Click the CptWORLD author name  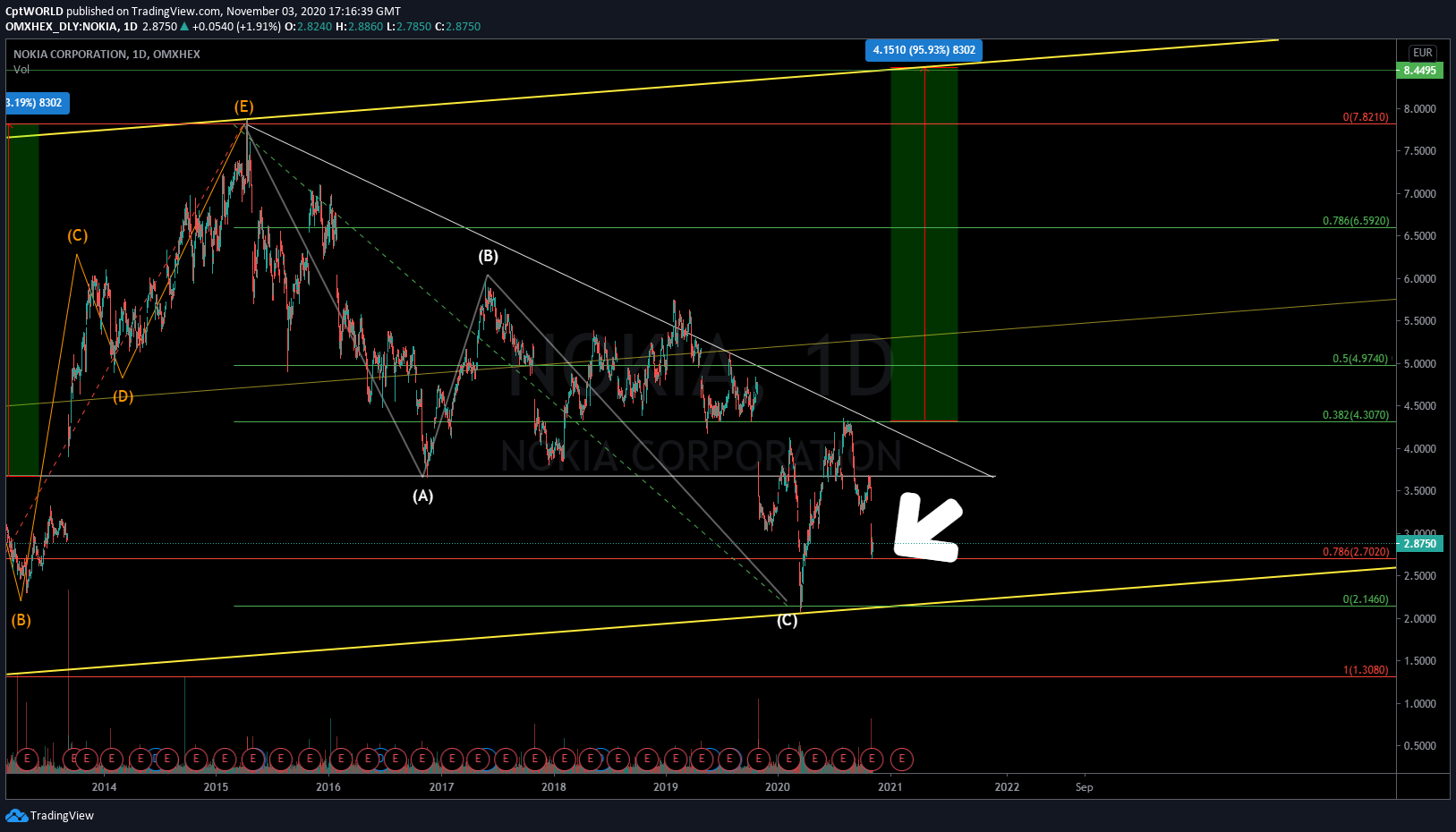(x=34, y=12)
